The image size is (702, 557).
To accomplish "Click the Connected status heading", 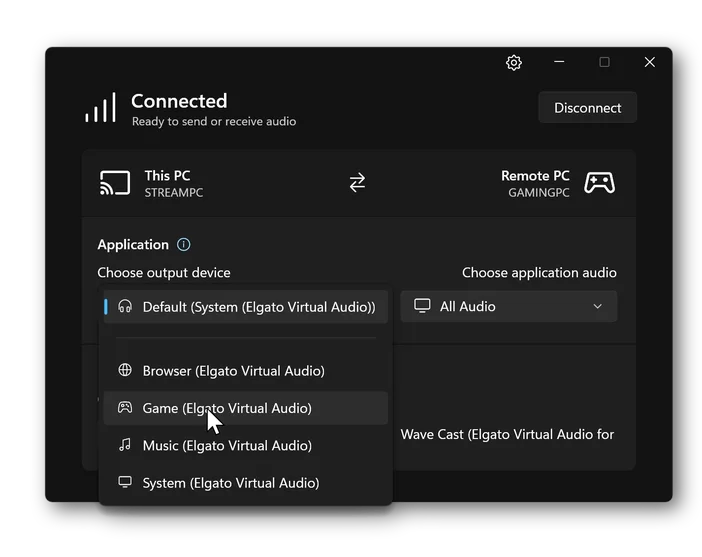I will (179, 101).
